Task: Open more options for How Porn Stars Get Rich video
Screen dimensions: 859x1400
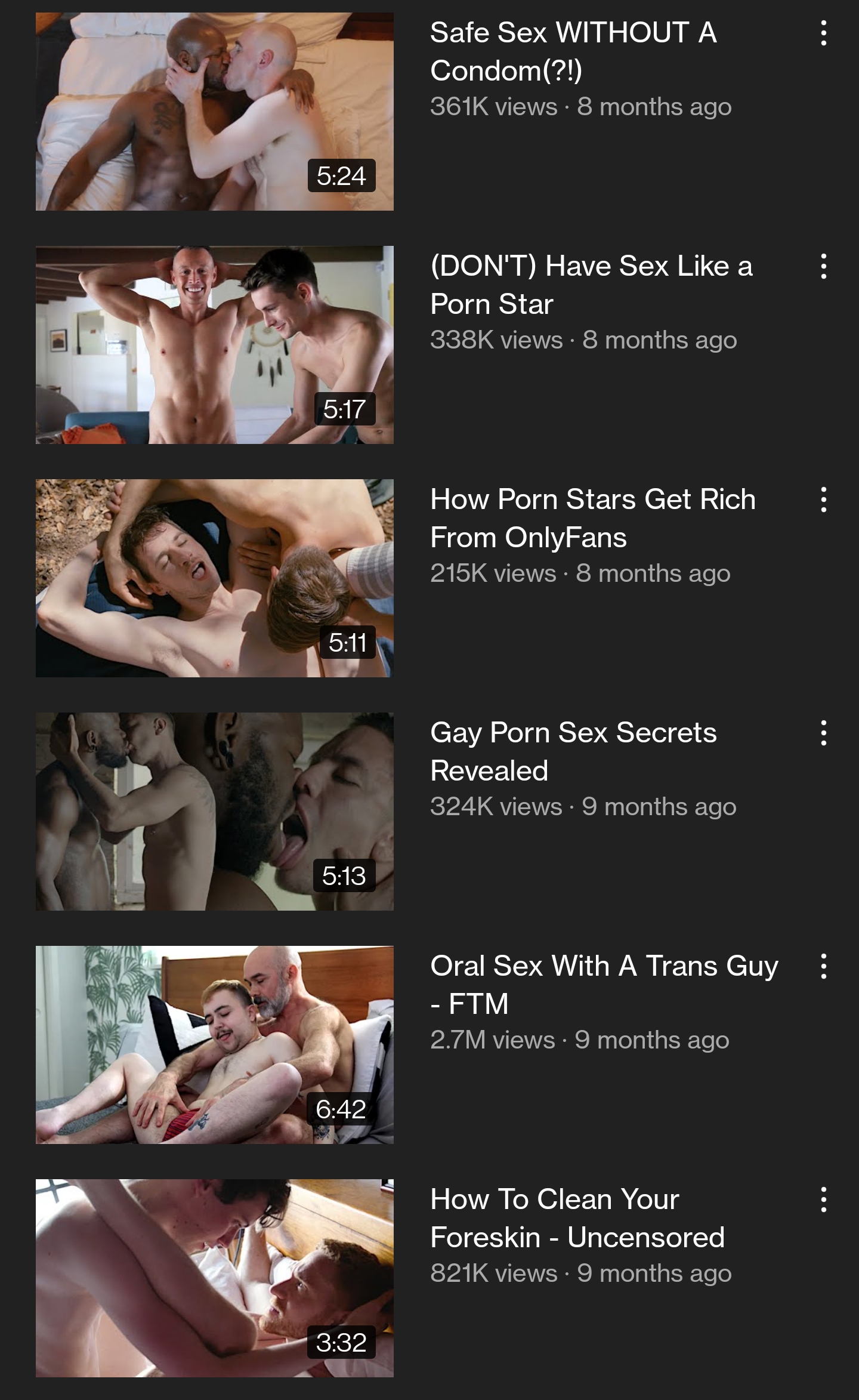Action: 823,499
